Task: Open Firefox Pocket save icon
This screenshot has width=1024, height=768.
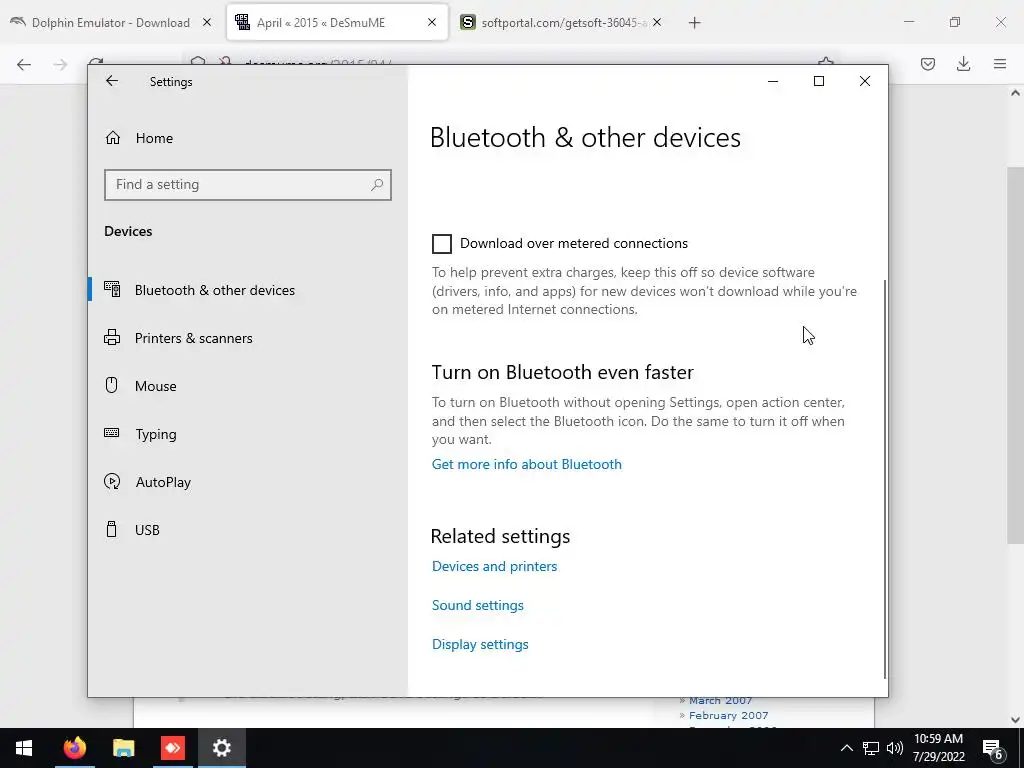Action: [x=928, y=64]
